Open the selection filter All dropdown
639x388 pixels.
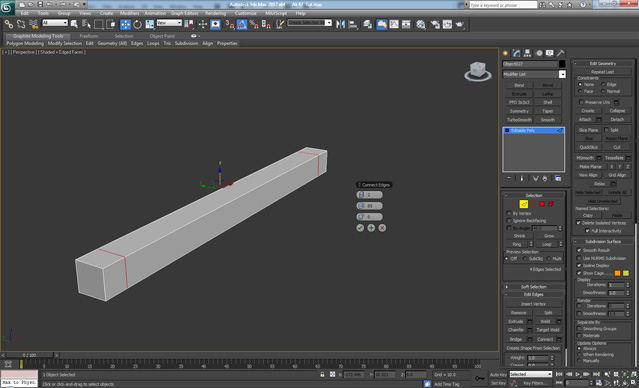[x=55, y=23]
